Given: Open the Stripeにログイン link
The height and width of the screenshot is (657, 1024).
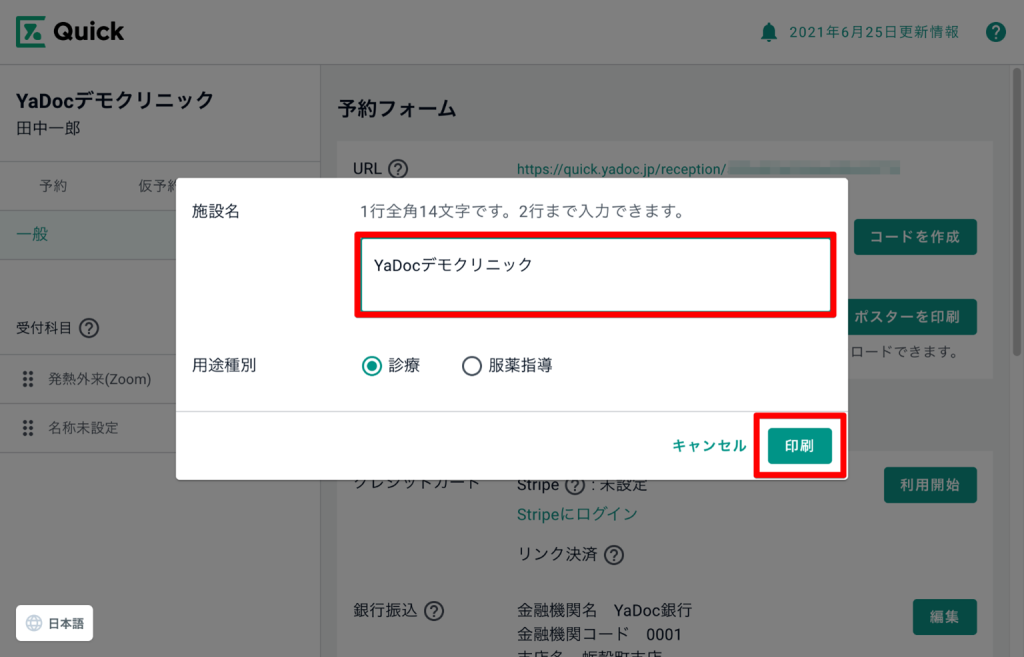Looking at the screenshot, I should pyautogui.click(x=577, y=514).
